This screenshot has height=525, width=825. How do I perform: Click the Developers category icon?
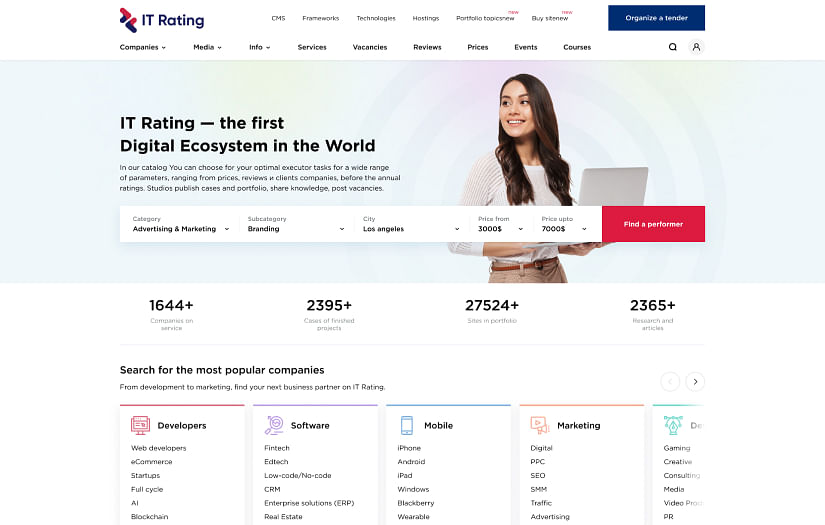click(x=140, y=425)
